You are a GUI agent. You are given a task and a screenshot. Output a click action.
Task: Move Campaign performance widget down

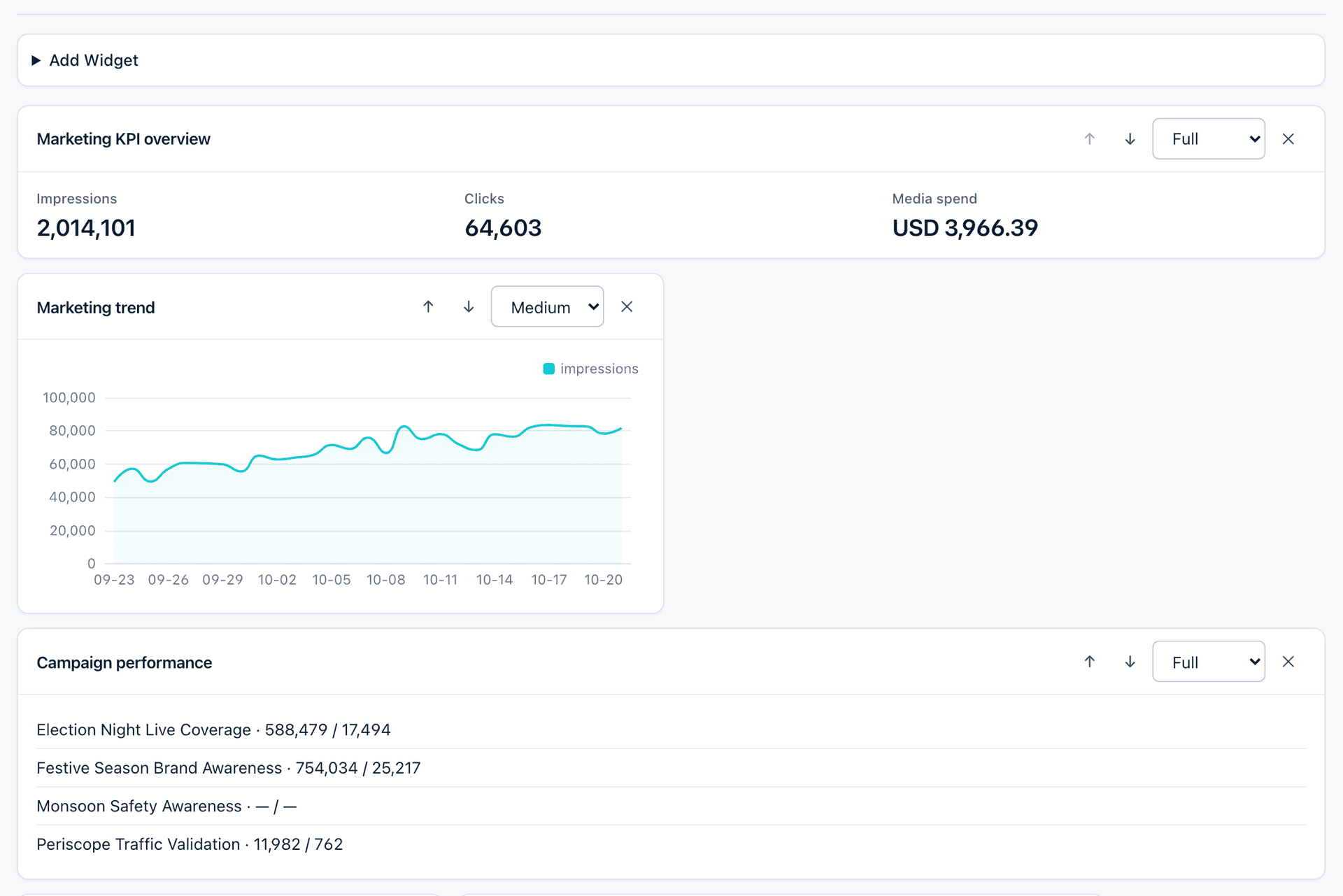coord(1130,661)
